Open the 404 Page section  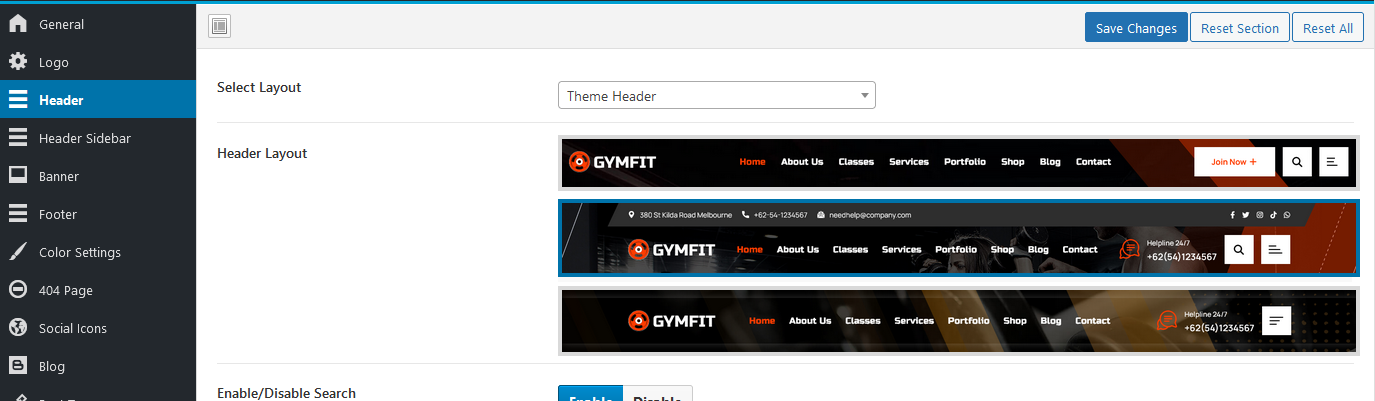click(x=98, y=290)
